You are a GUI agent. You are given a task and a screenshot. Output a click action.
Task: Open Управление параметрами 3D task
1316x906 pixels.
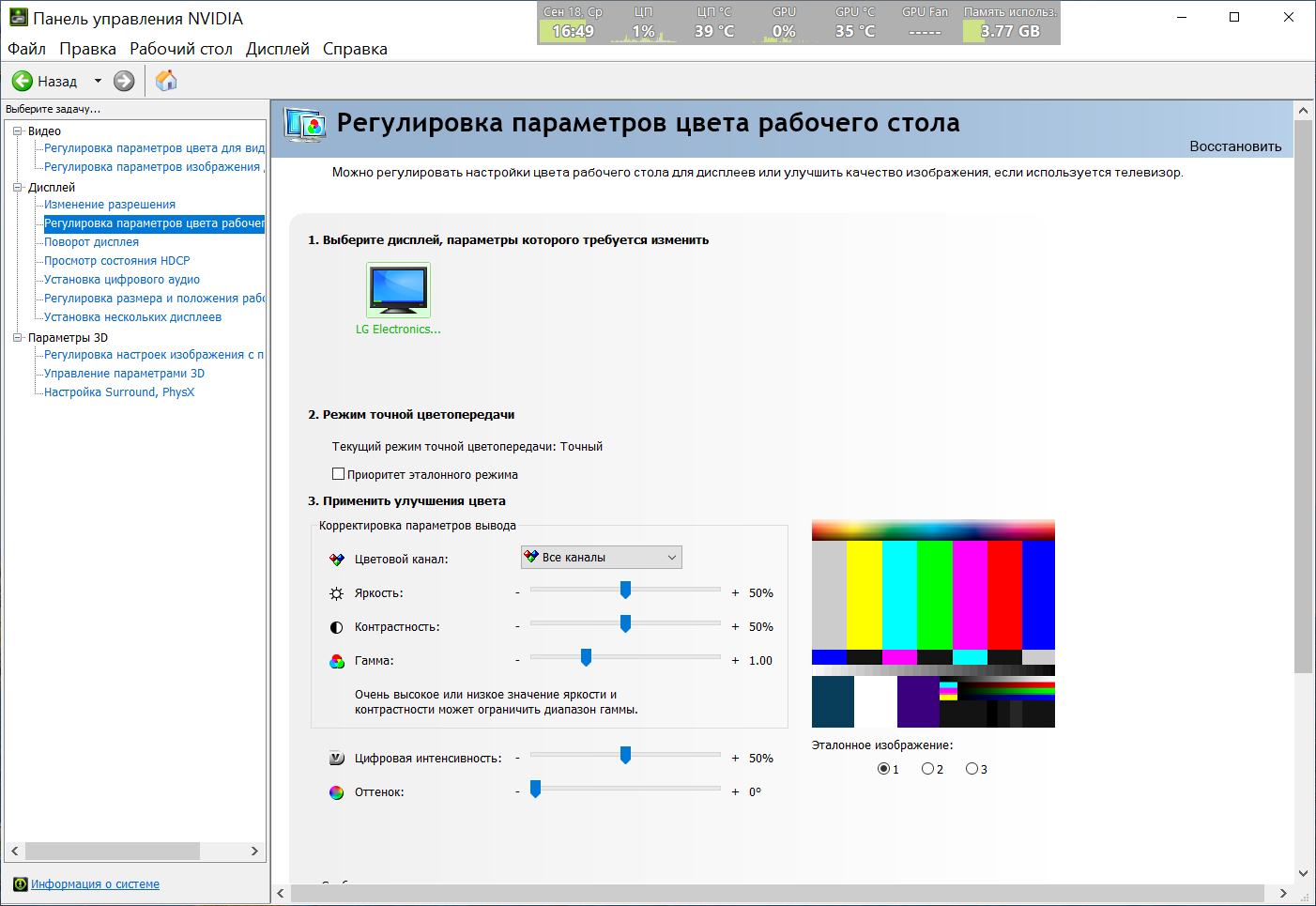pyautogui.click(x=124, y=374)
